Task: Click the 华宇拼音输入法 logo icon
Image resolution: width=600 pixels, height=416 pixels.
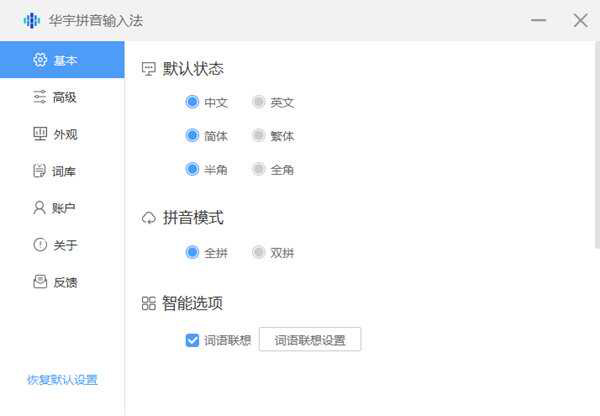Action: 32,20
